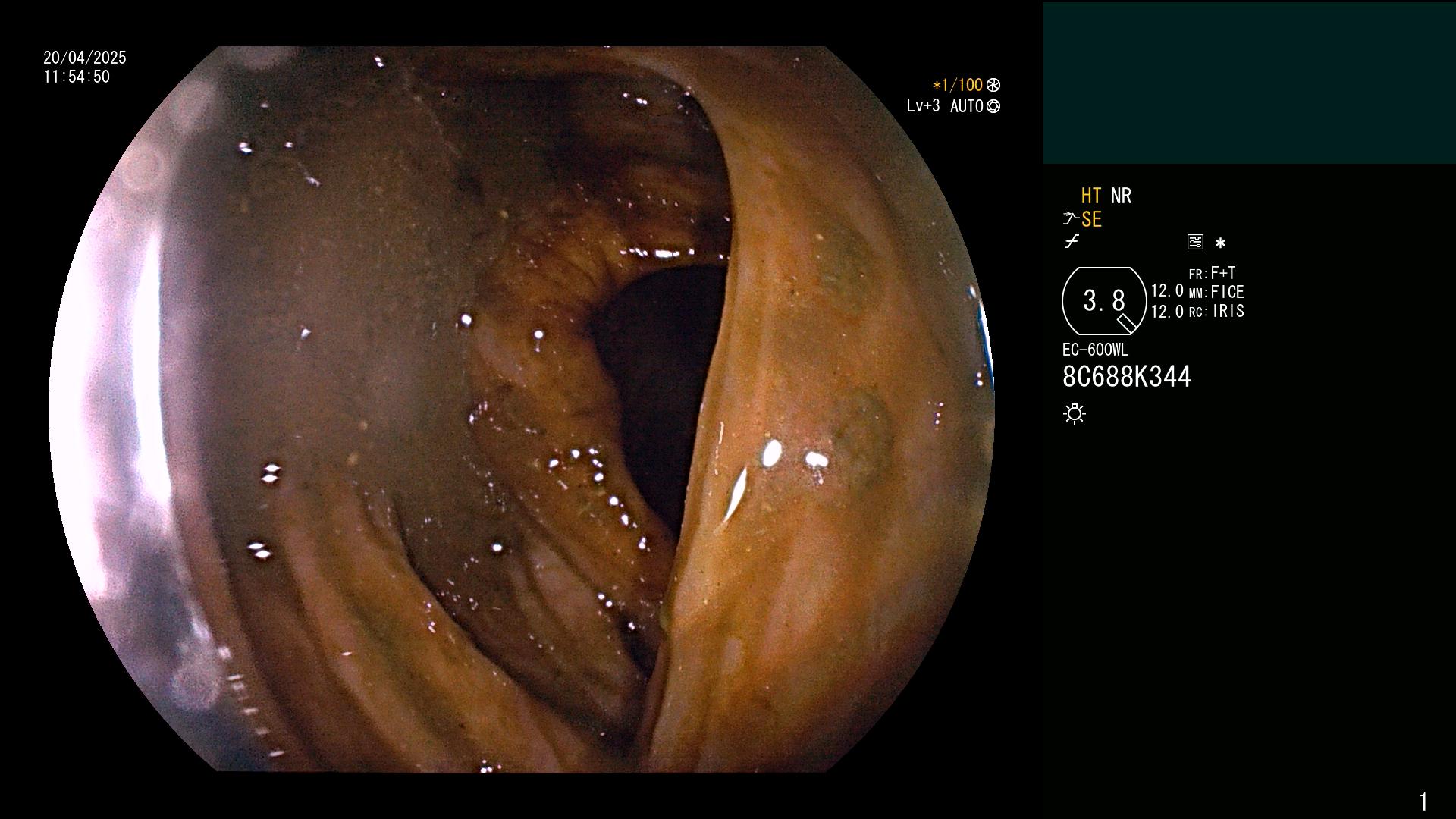The width and height of the screenshot is (1456, 819).
Task: Click the 12.0 value beside MM
Action: (1167, 291)
